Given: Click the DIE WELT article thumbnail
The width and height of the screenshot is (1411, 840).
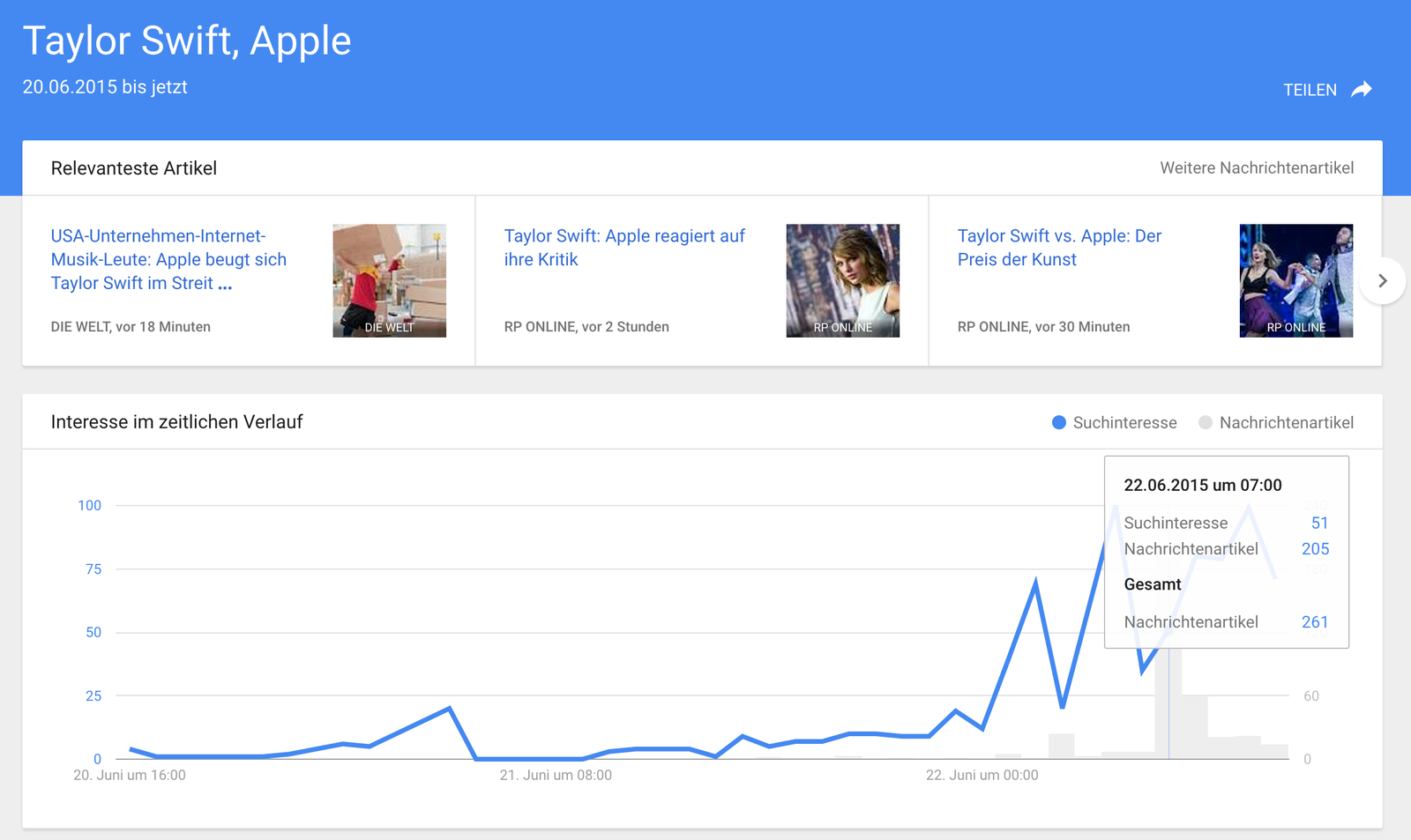Looking at the screenshot, I should (389, 280).
